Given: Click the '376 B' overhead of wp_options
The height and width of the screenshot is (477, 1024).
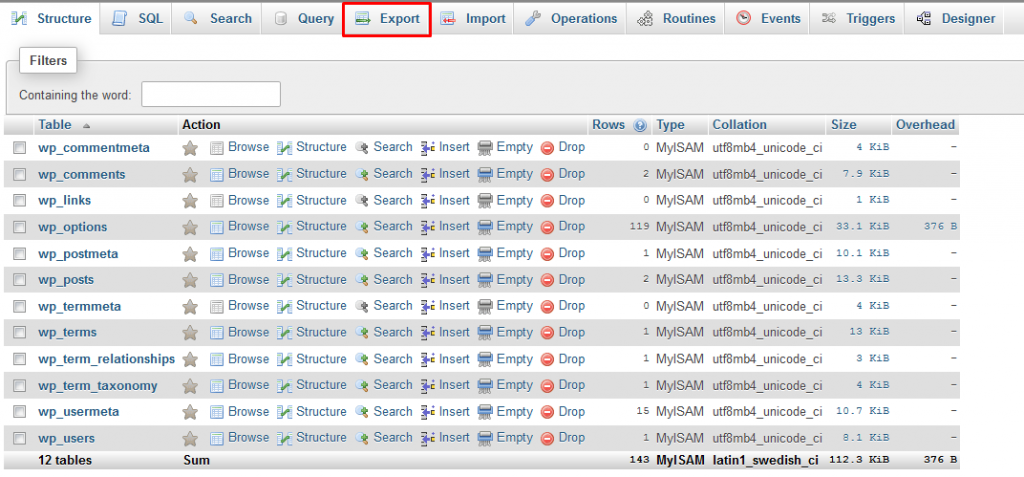Looking at the screenshot, I should (940, 227).
